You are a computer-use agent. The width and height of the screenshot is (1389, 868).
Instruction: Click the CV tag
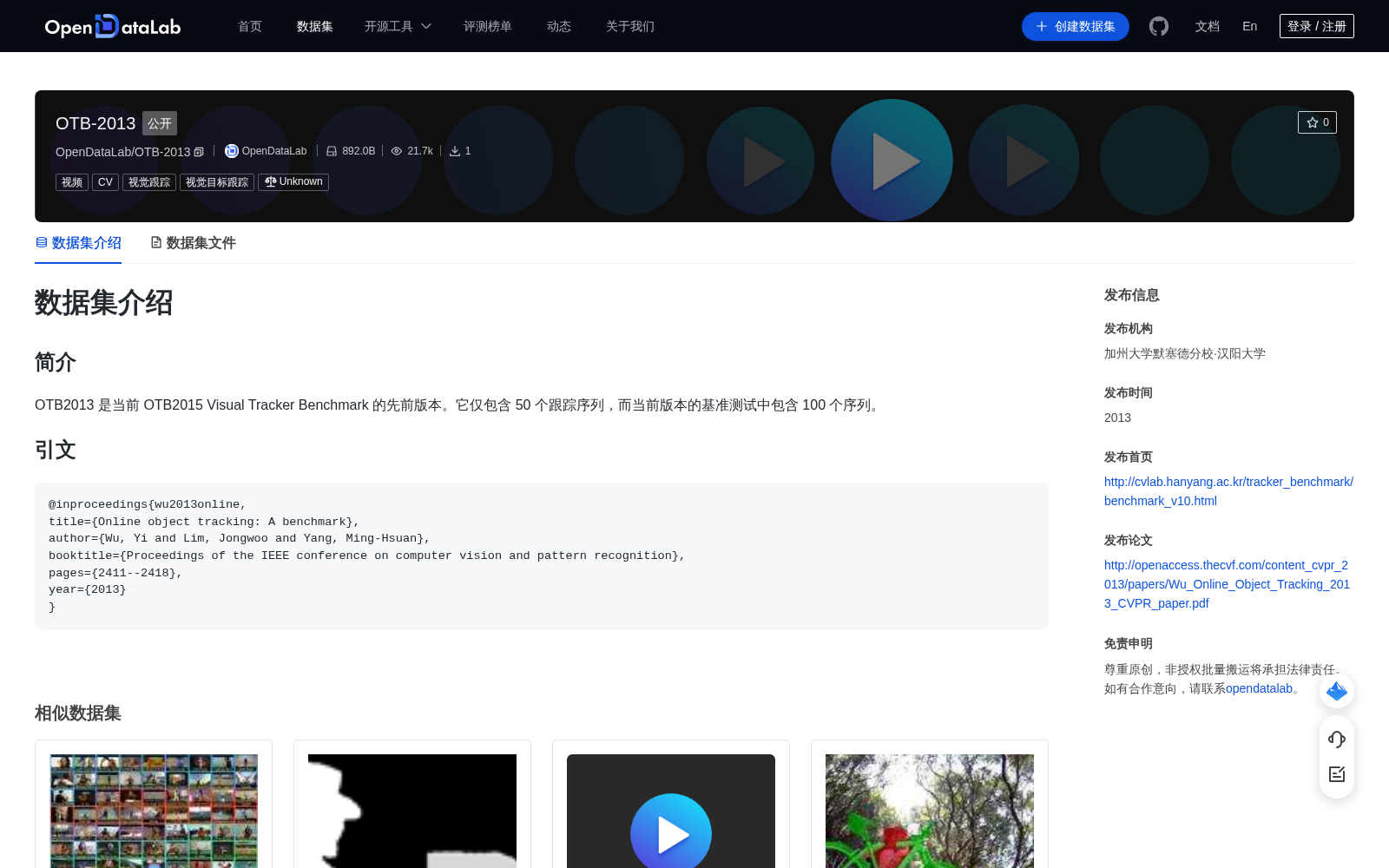[105, 182]
